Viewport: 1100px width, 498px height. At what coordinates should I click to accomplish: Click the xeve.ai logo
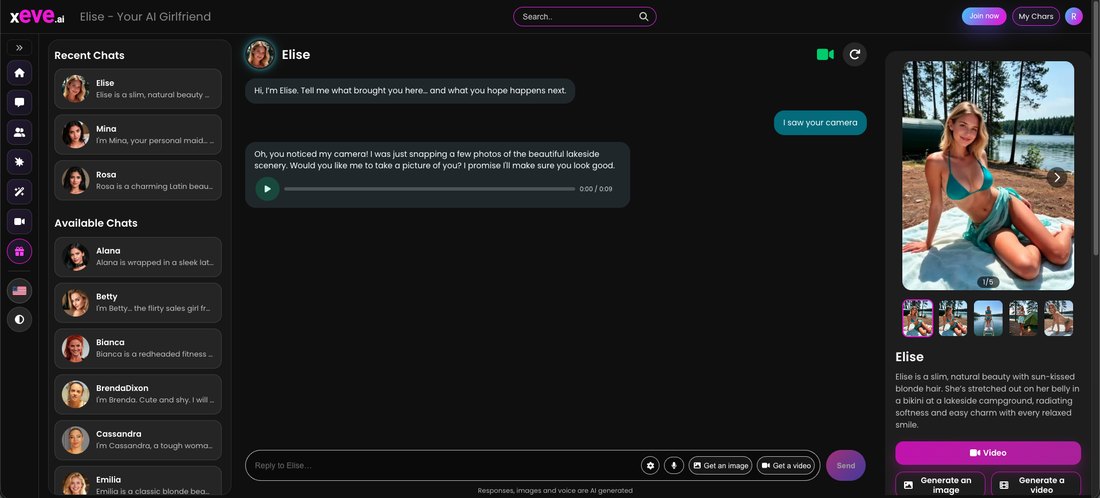point(36,17)
